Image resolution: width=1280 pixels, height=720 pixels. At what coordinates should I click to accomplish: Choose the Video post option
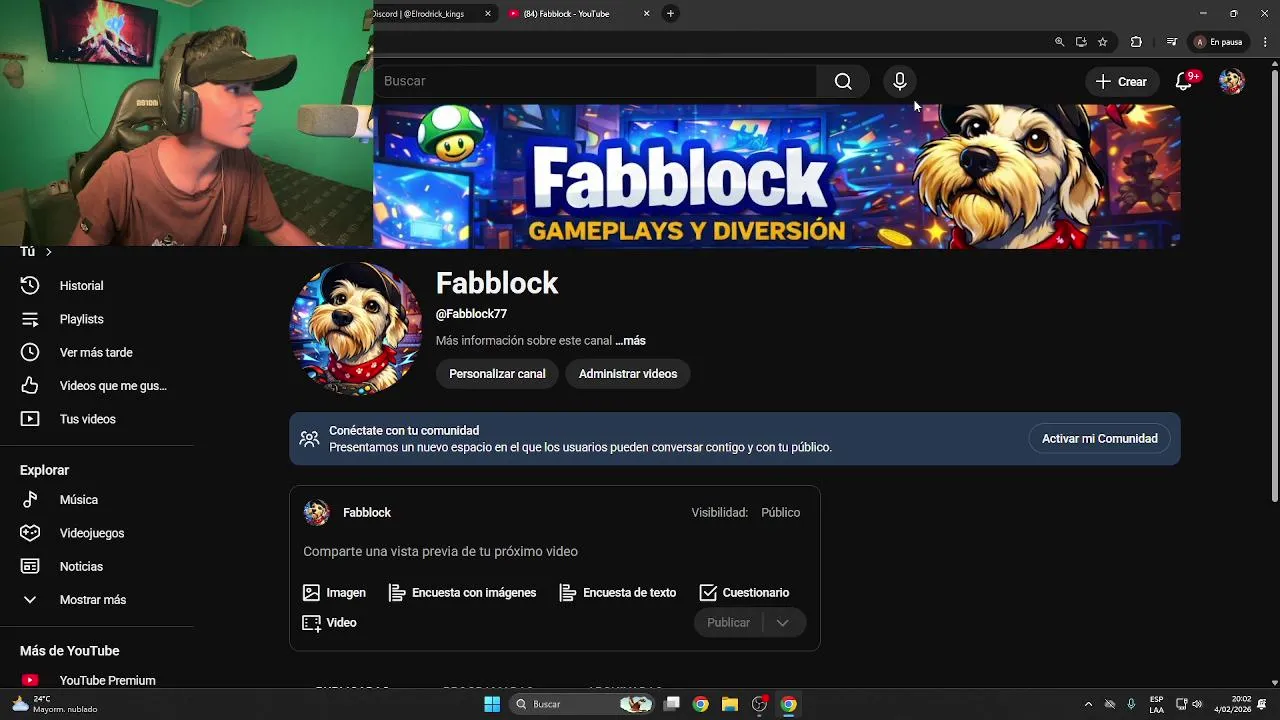pyautogui.click(x=329, y=623)
